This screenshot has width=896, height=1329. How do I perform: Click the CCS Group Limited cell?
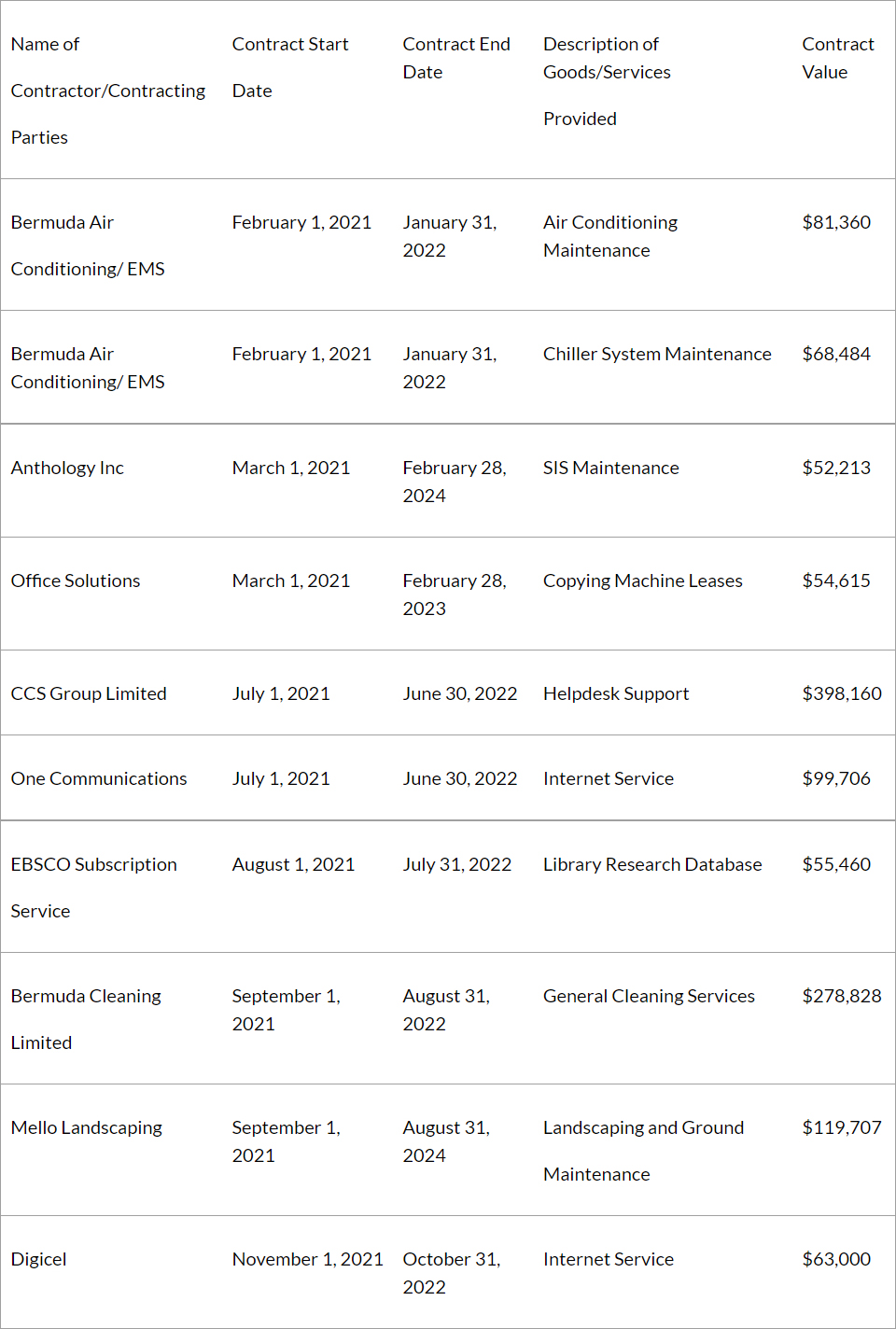pos(89,693)
